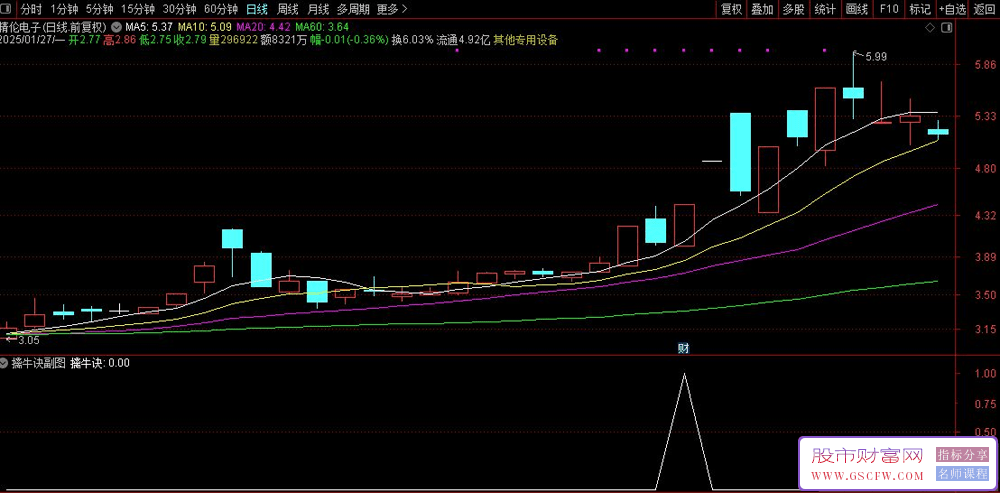The image size is (1000, 493).
Task: Open main chart indicator dropdown arrow
Action: tap(116, 27)
